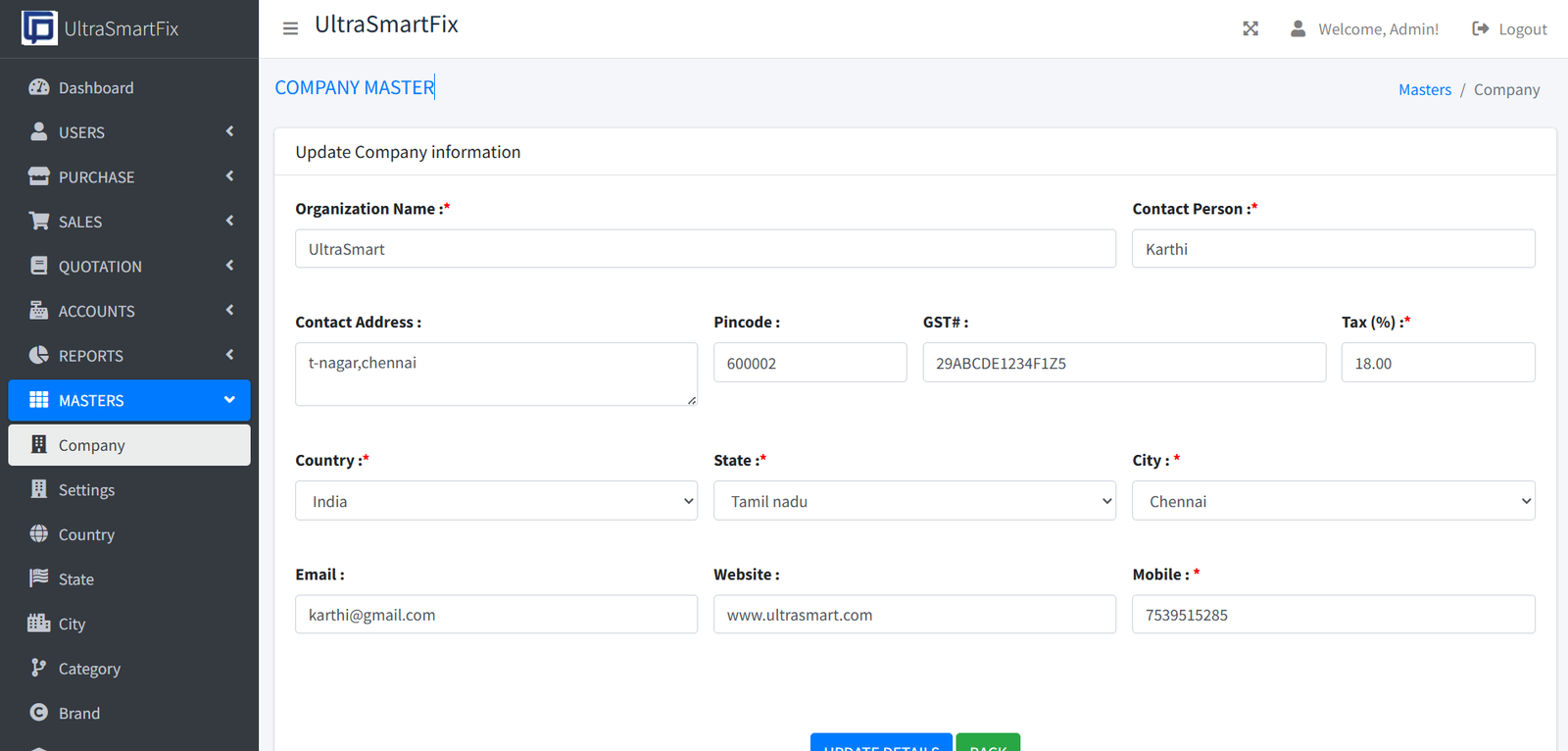The image size is (1568, 751).
Task: Click the Welcome, Admin! link
Action: 1379,29
